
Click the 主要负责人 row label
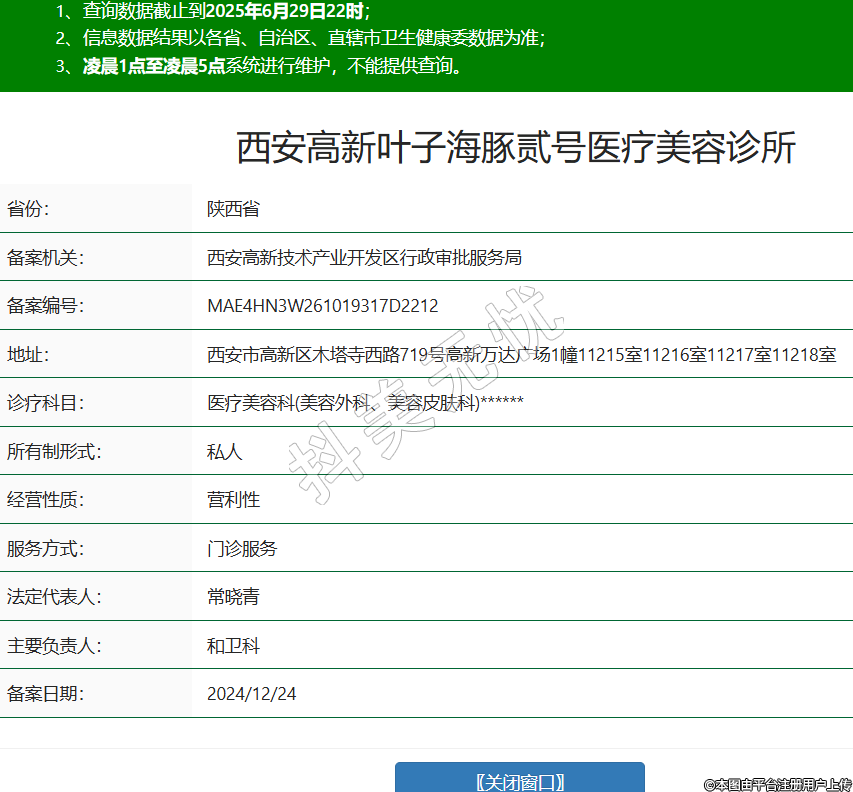point(54,646)
